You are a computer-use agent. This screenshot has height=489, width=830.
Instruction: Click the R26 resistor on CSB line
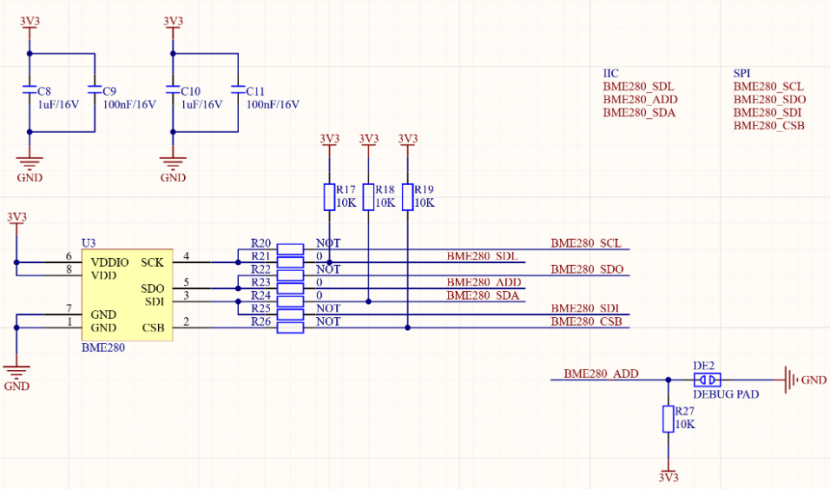click(x=290, y=326)
